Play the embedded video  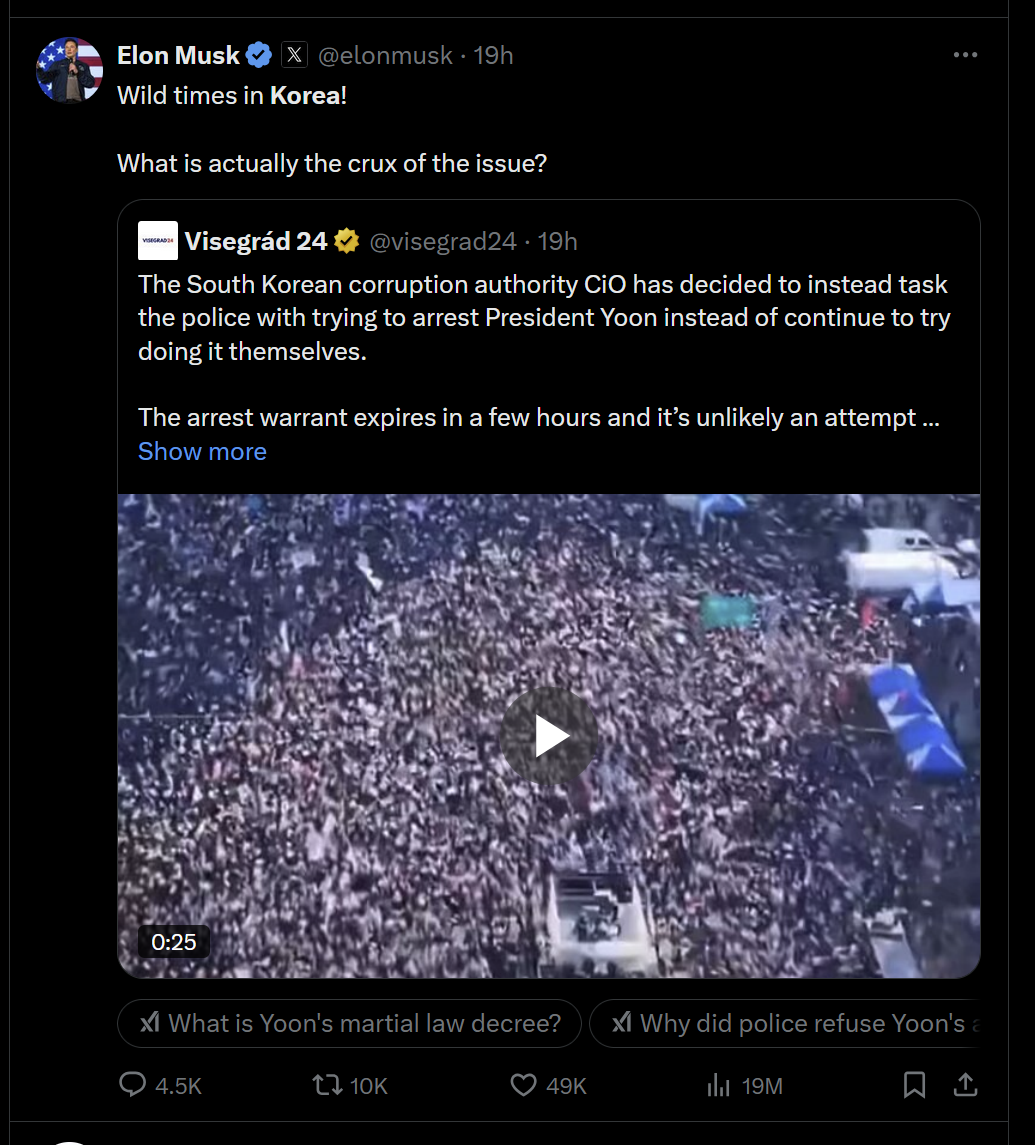click(x=549, y=736)
